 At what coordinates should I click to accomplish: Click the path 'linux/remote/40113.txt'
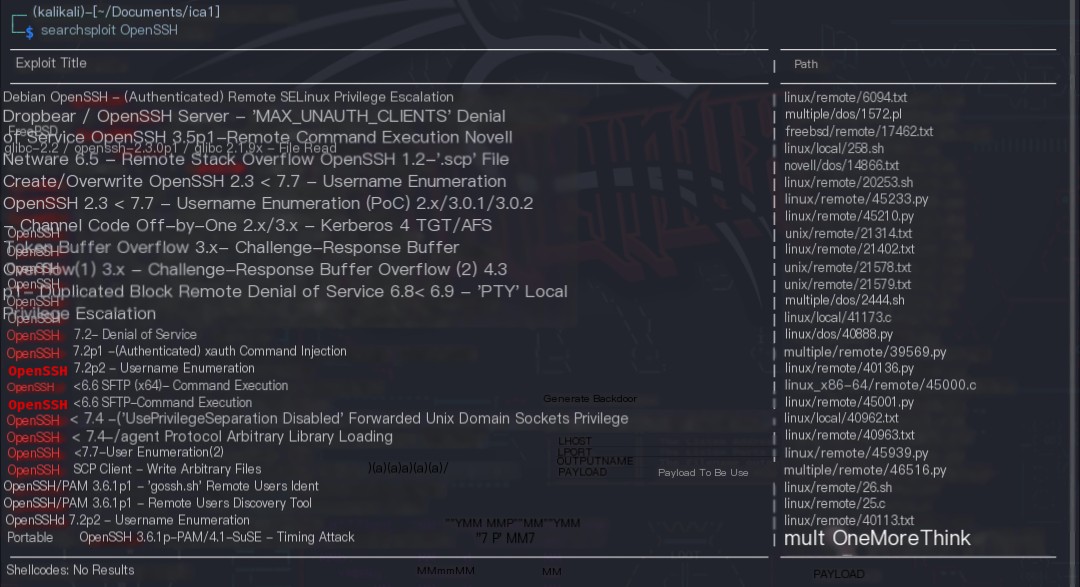(x=849, y=521)
